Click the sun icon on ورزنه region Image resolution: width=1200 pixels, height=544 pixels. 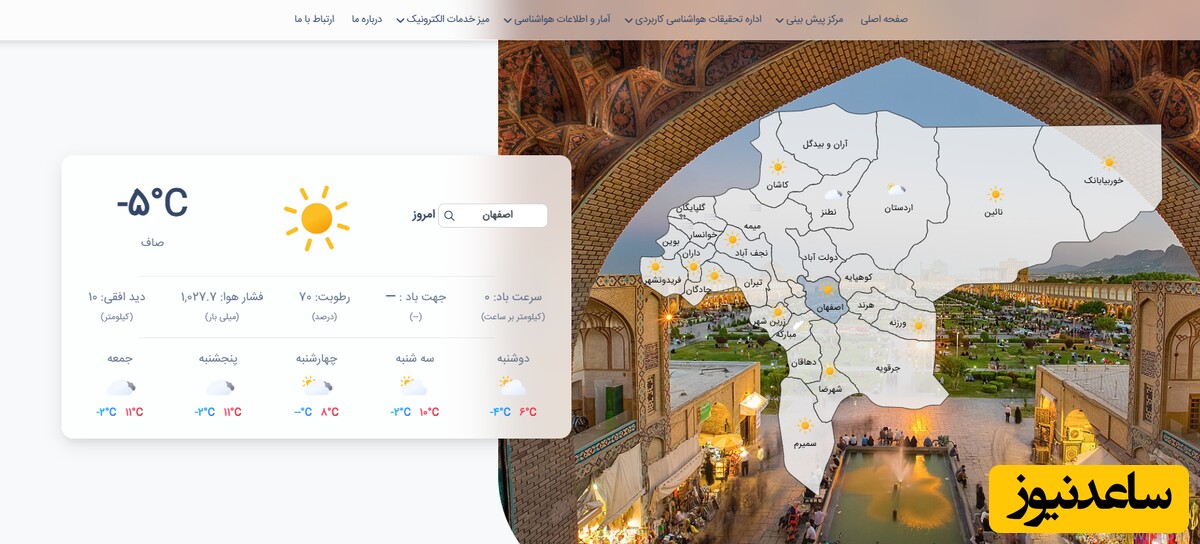tap(917, 325)
